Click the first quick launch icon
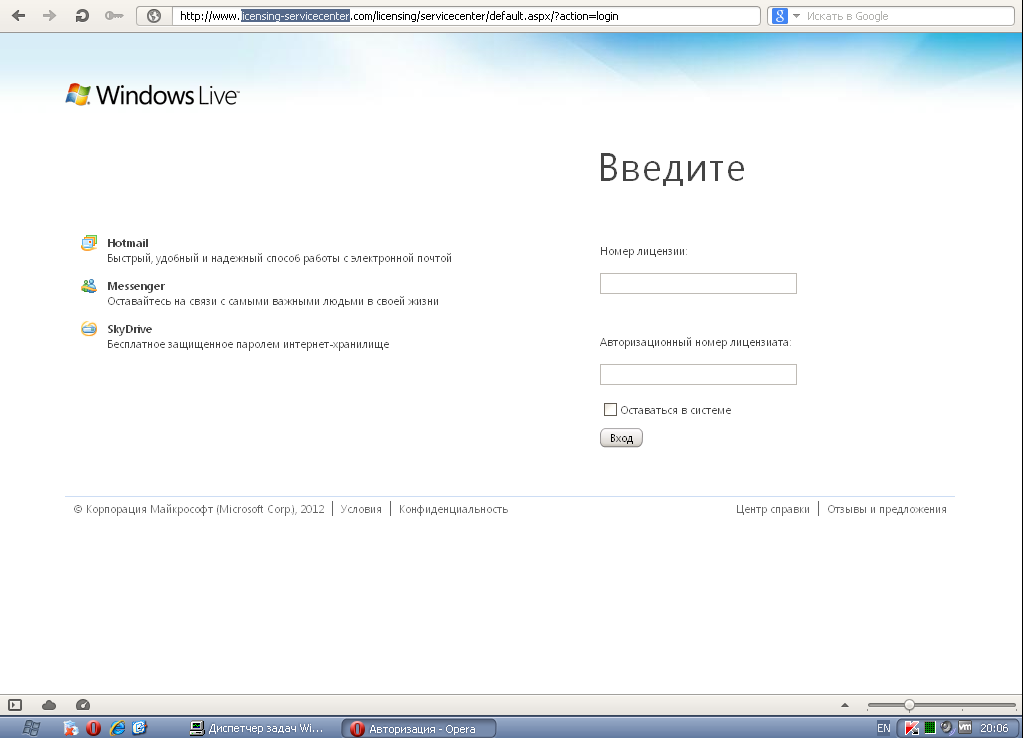 (70, 728)
